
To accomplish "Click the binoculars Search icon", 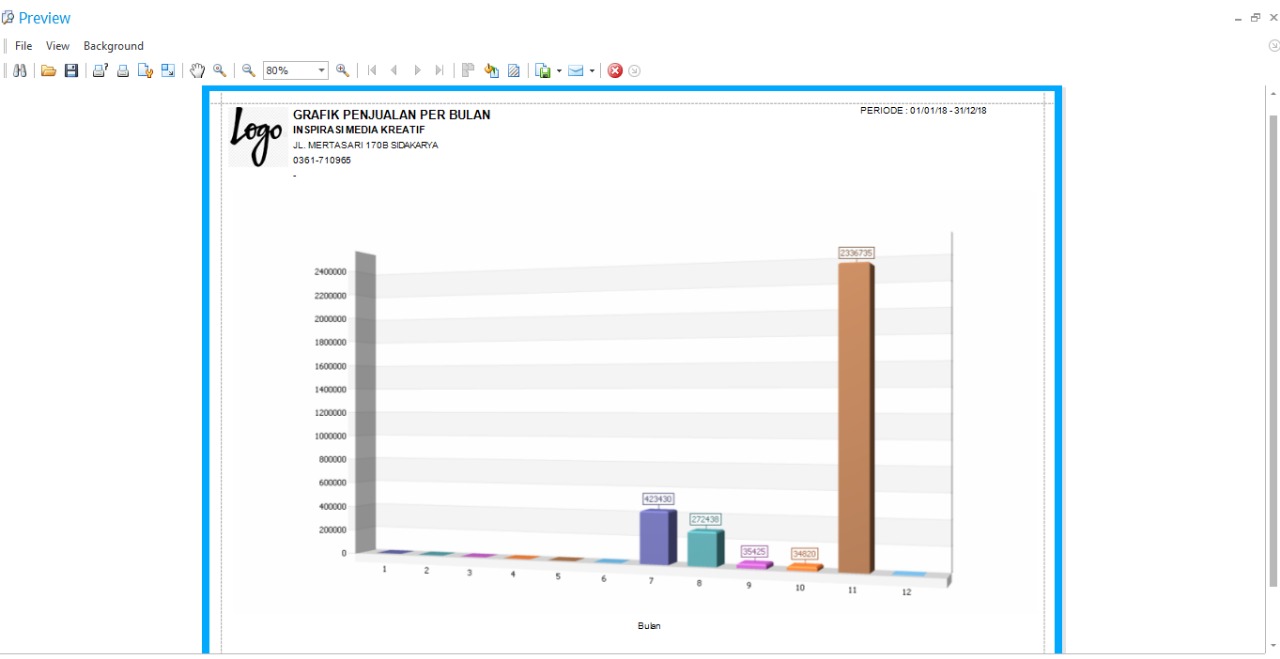I will coord(20,71).
